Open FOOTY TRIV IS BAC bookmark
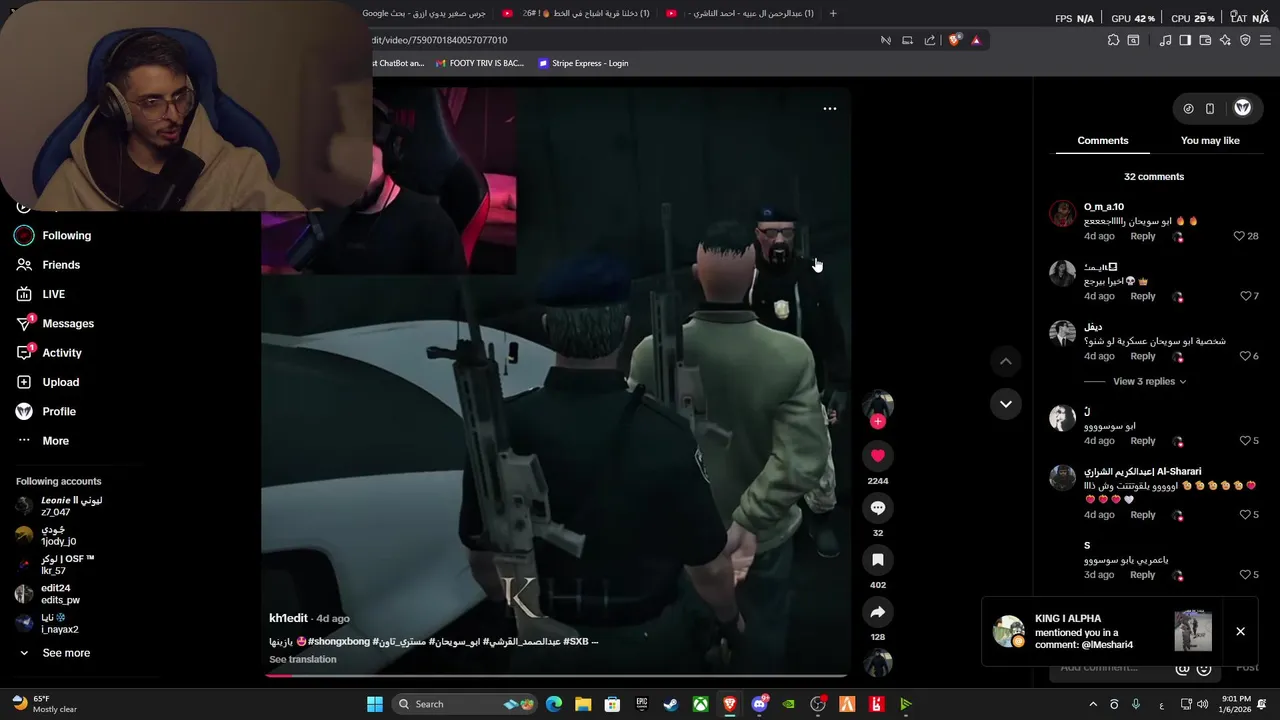The image size is (1280, 720). (480, 63)
